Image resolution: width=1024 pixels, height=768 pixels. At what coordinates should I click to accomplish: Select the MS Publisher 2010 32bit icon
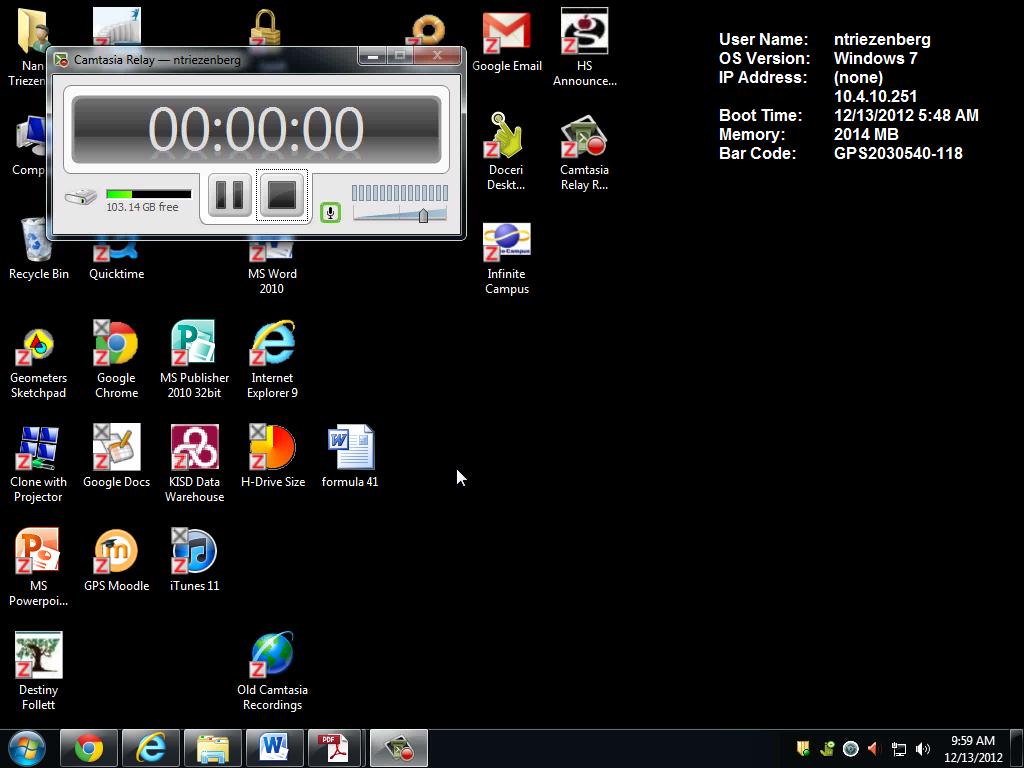click(195, 359)
